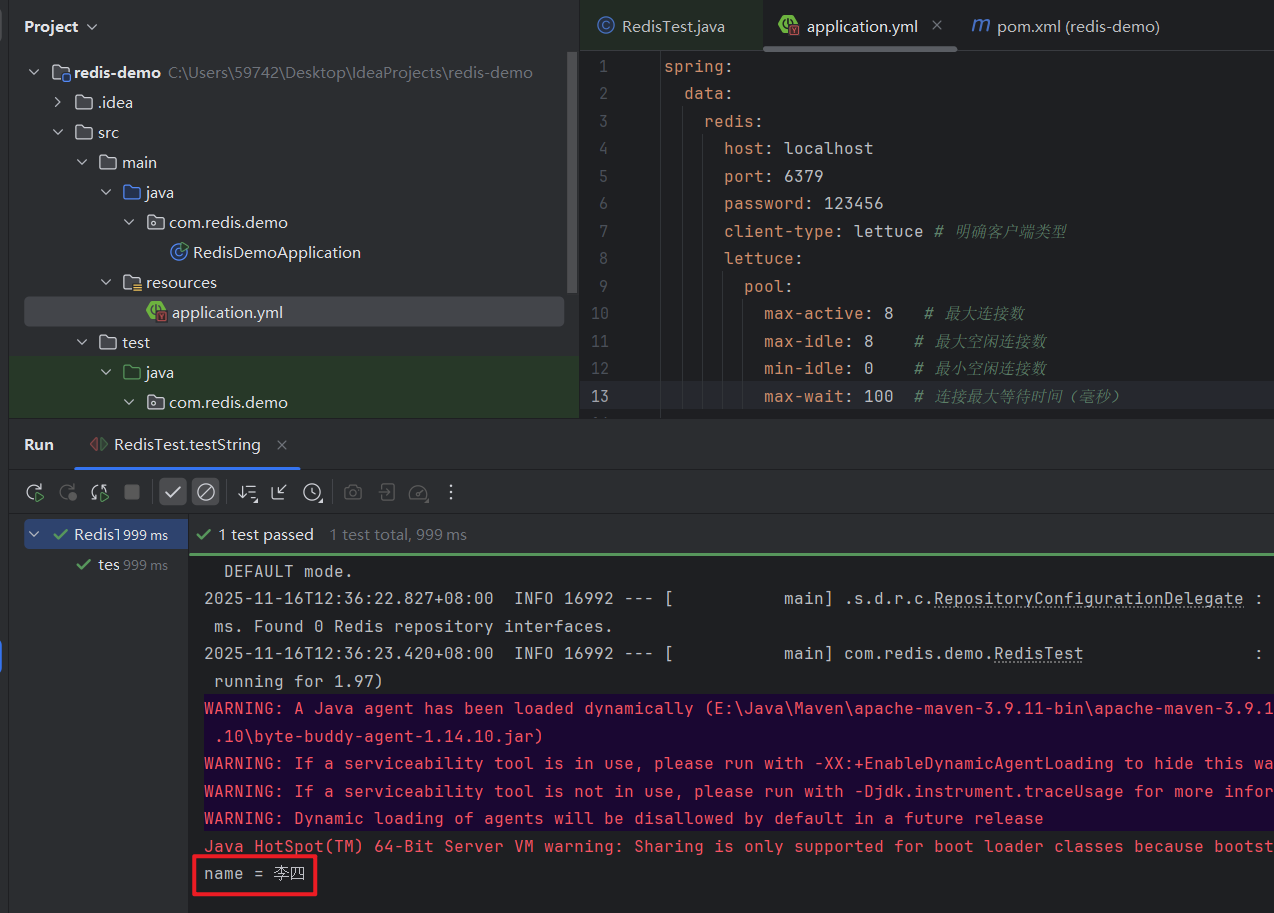
Task: Collapse the main folder chevron
Action: pyautogui.click(x=83, y=163)
